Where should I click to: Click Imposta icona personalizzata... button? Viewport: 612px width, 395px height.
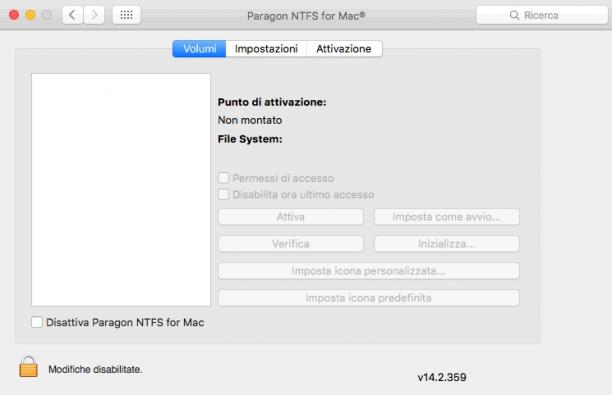coord(368,271)
